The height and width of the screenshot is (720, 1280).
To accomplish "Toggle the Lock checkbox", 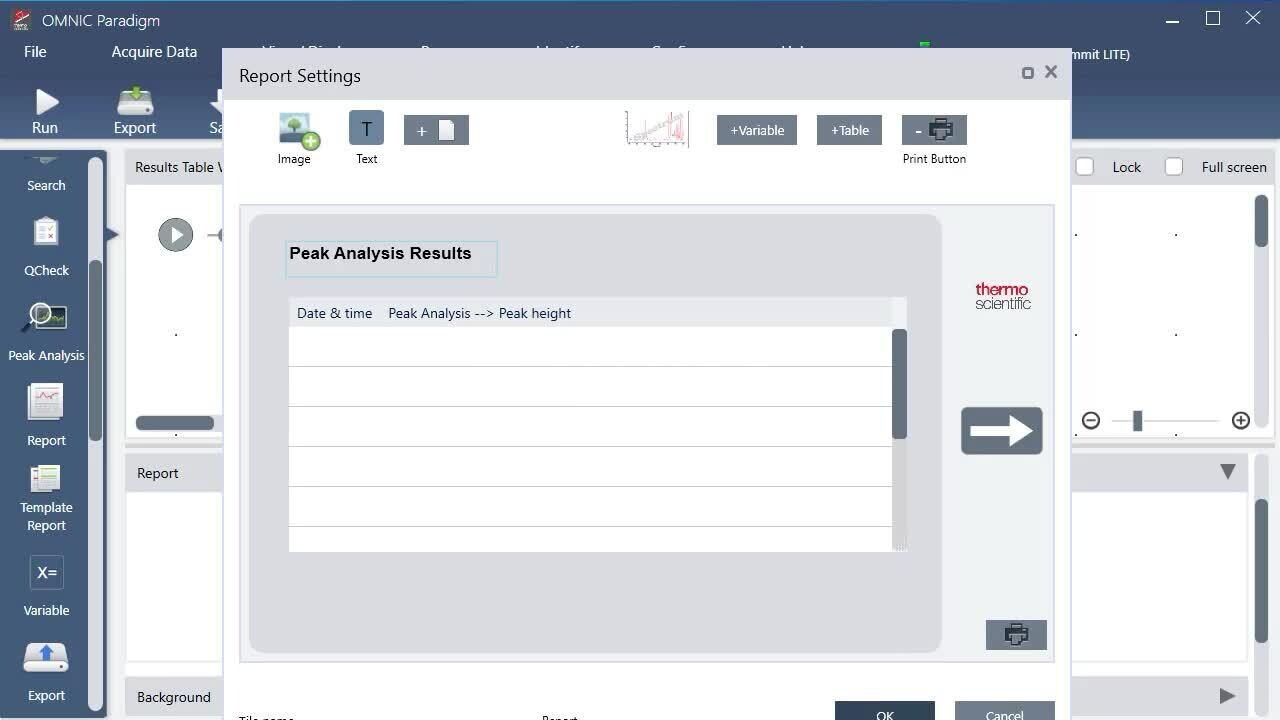I will pos(1084,167).
